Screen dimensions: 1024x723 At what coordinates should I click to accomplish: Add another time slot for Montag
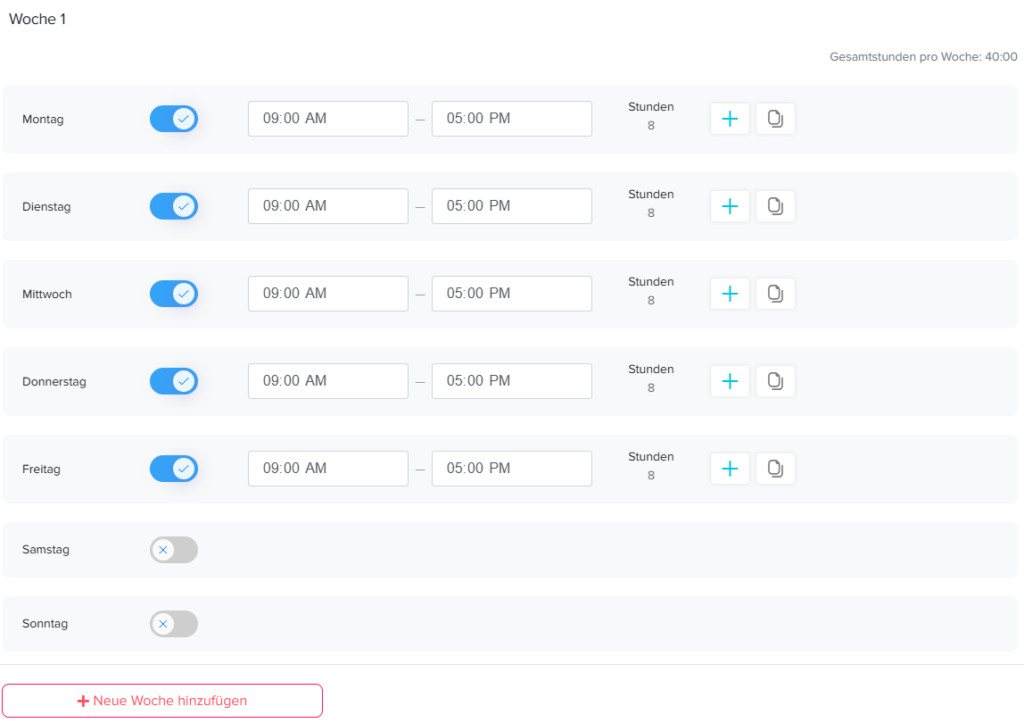click(729, 119)
